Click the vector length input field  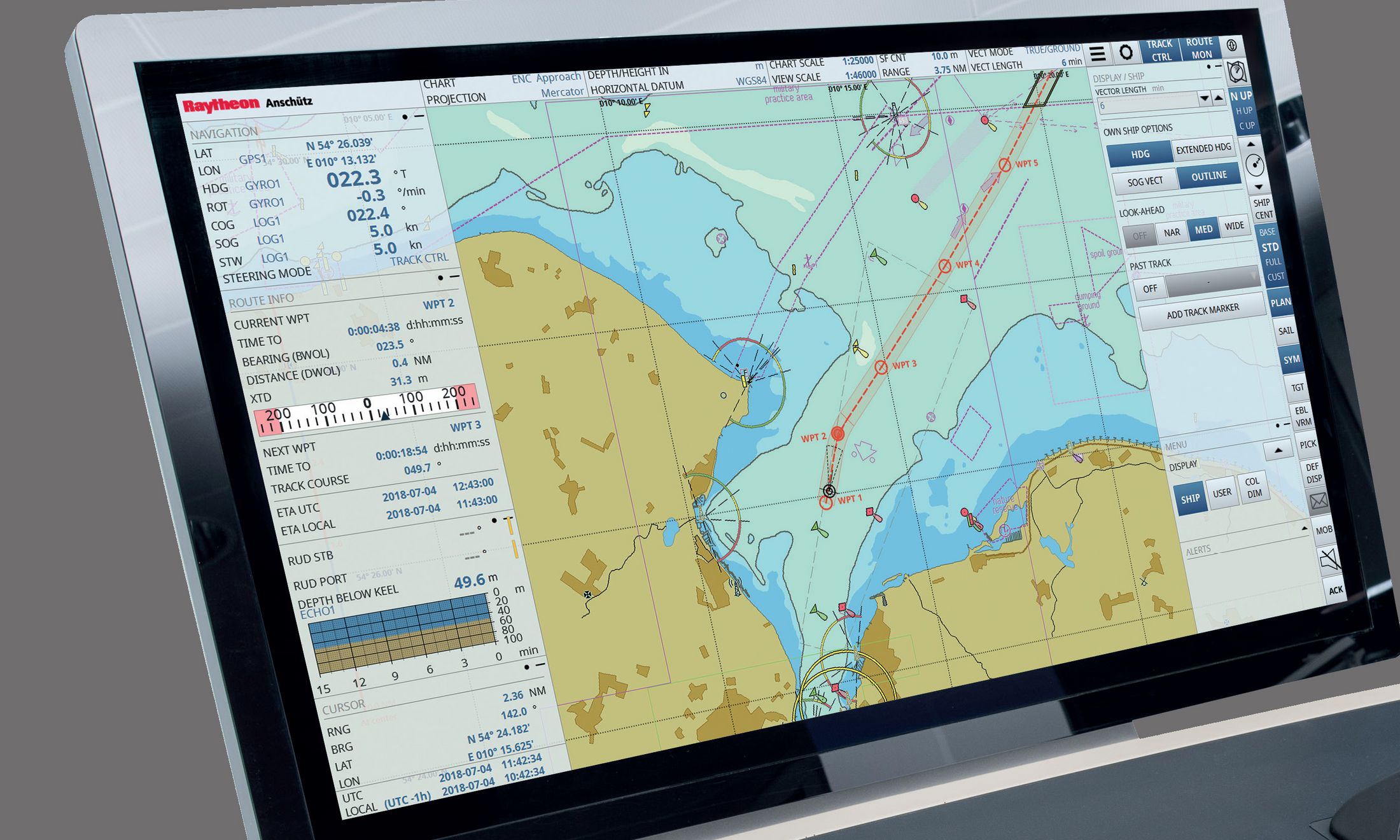tap(1147, 104)
